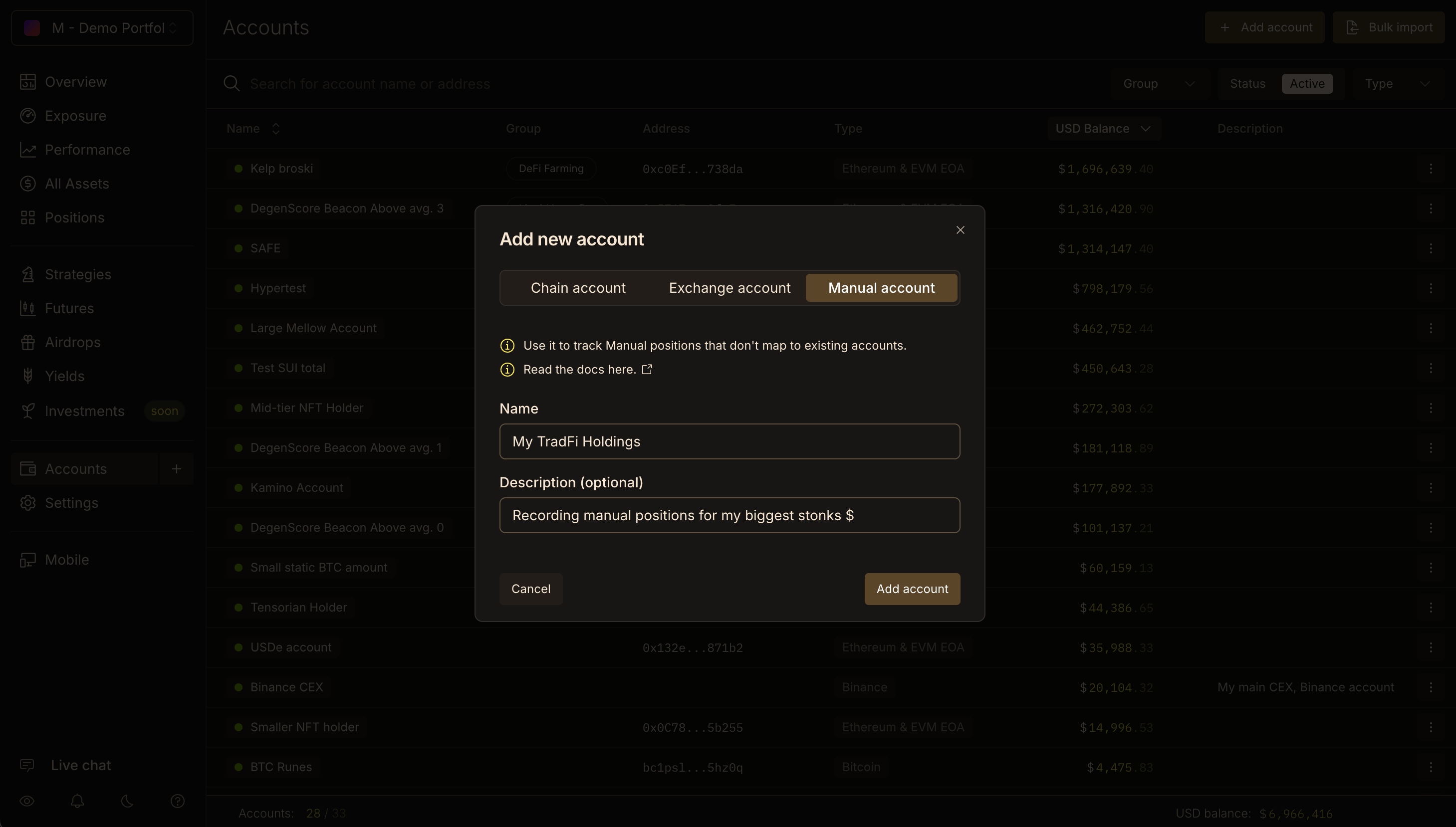Click the Large Mellow Account name
1456x827 pixels.
pos(313,328)
